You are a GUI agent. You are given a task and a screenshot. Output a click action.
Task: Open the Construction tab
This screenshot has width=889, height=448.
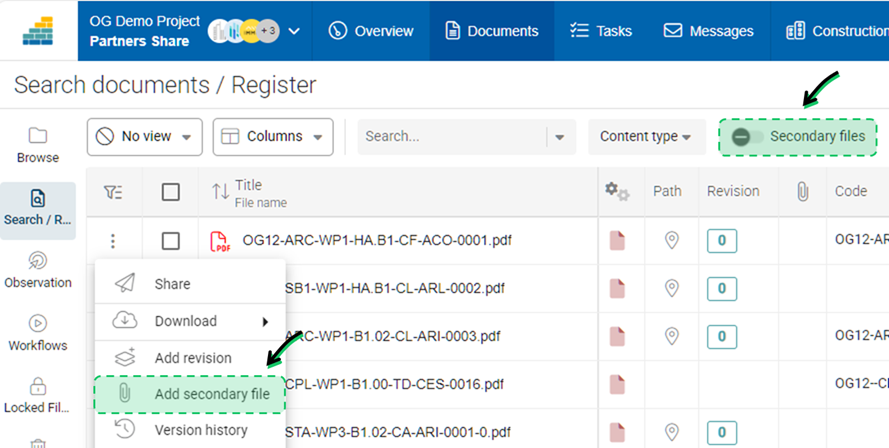pos(837,31)
